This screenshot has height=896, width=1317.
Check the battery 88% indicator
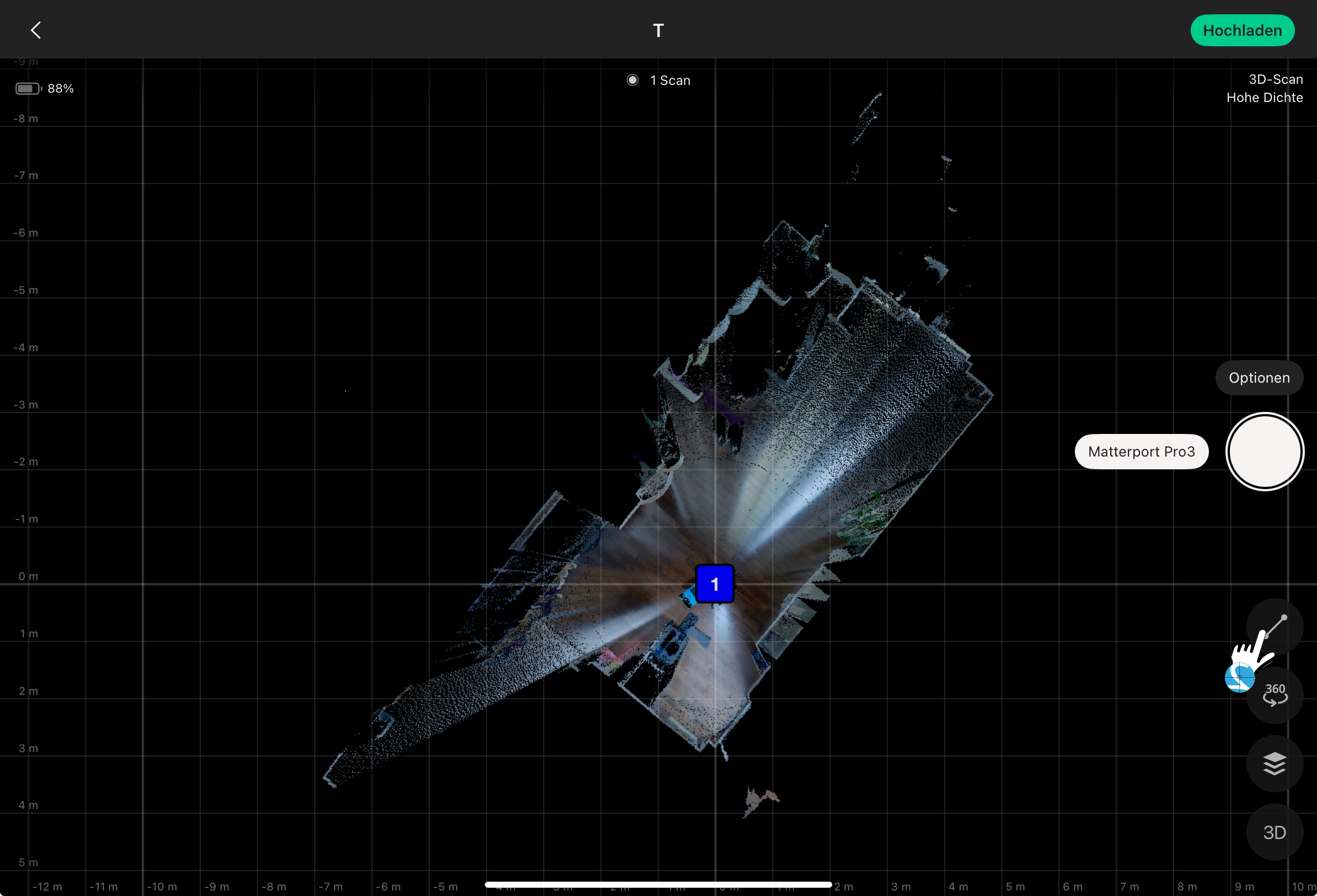(45, 88)
